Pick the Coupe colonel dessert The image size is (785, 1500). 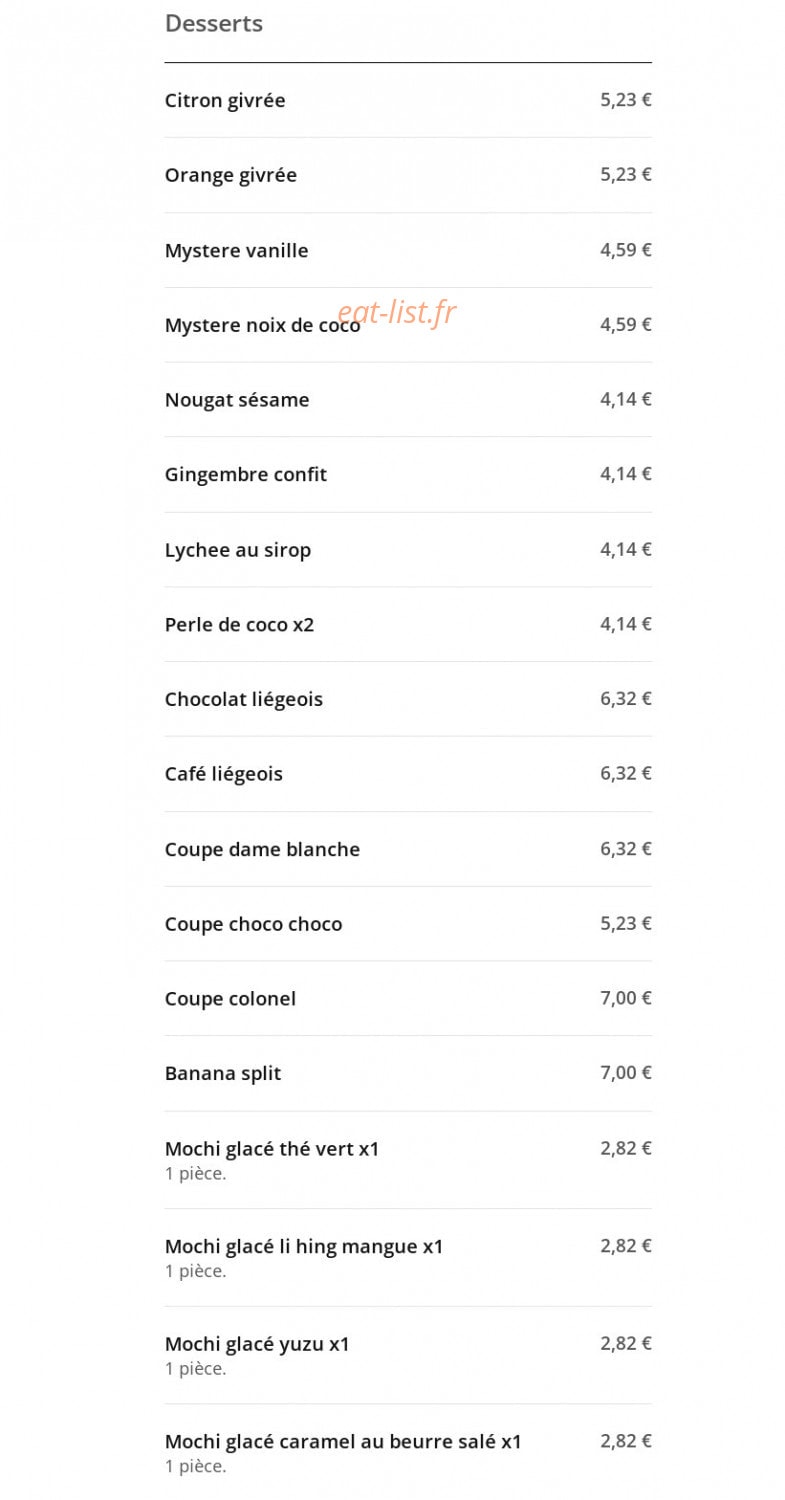(x=408, y=998)
